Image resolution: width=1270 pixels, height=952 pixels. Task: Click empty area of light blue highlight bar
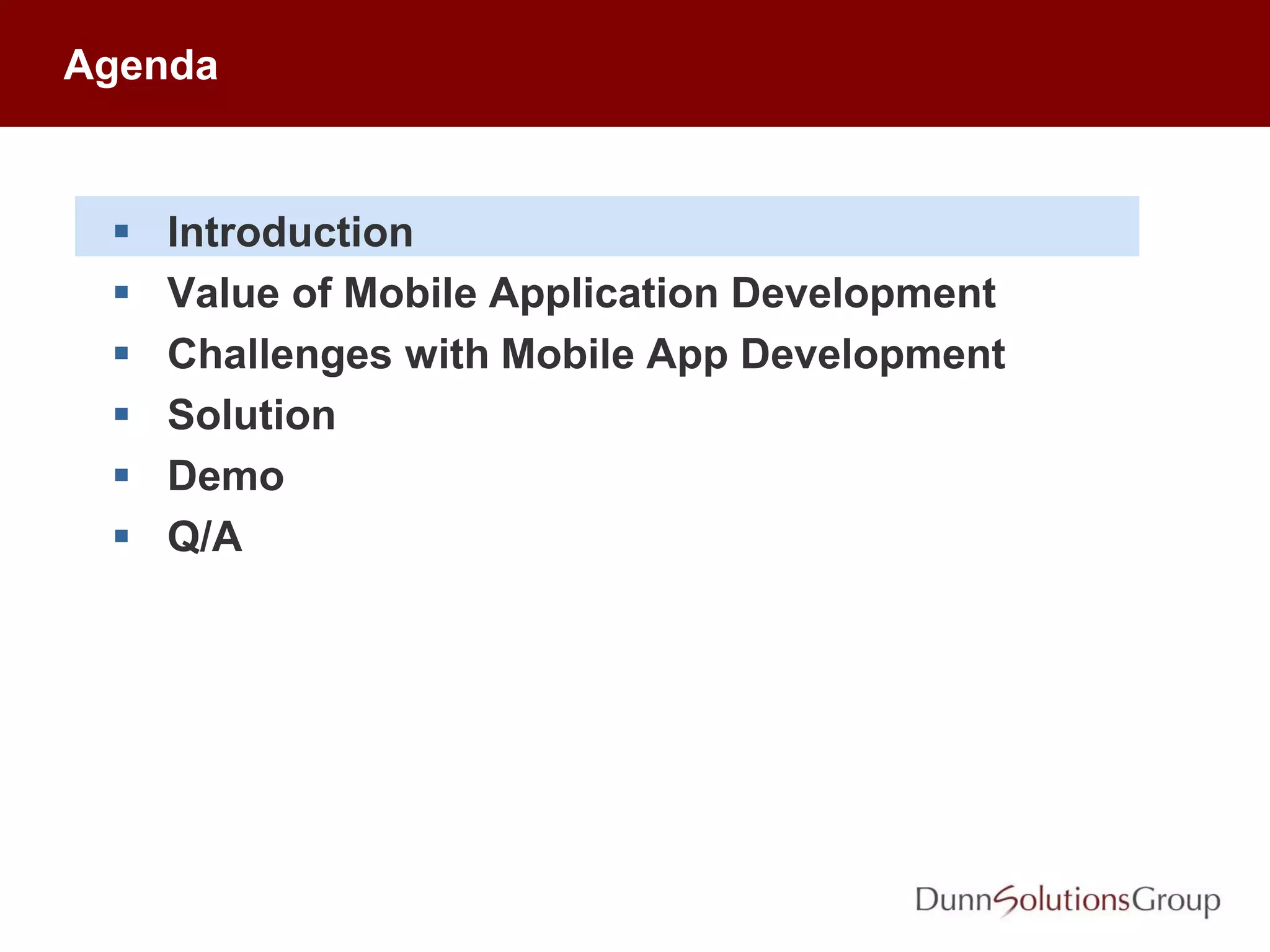point(775,226)
